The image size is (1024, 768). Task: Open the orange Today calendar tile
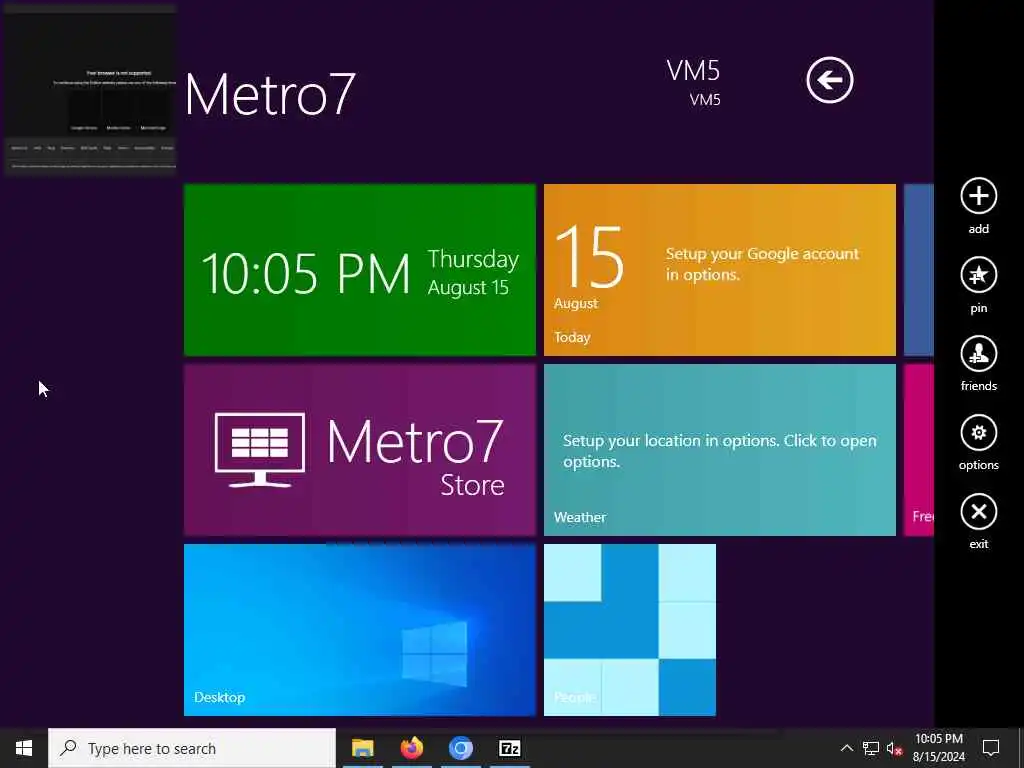[x=720, y=270]
